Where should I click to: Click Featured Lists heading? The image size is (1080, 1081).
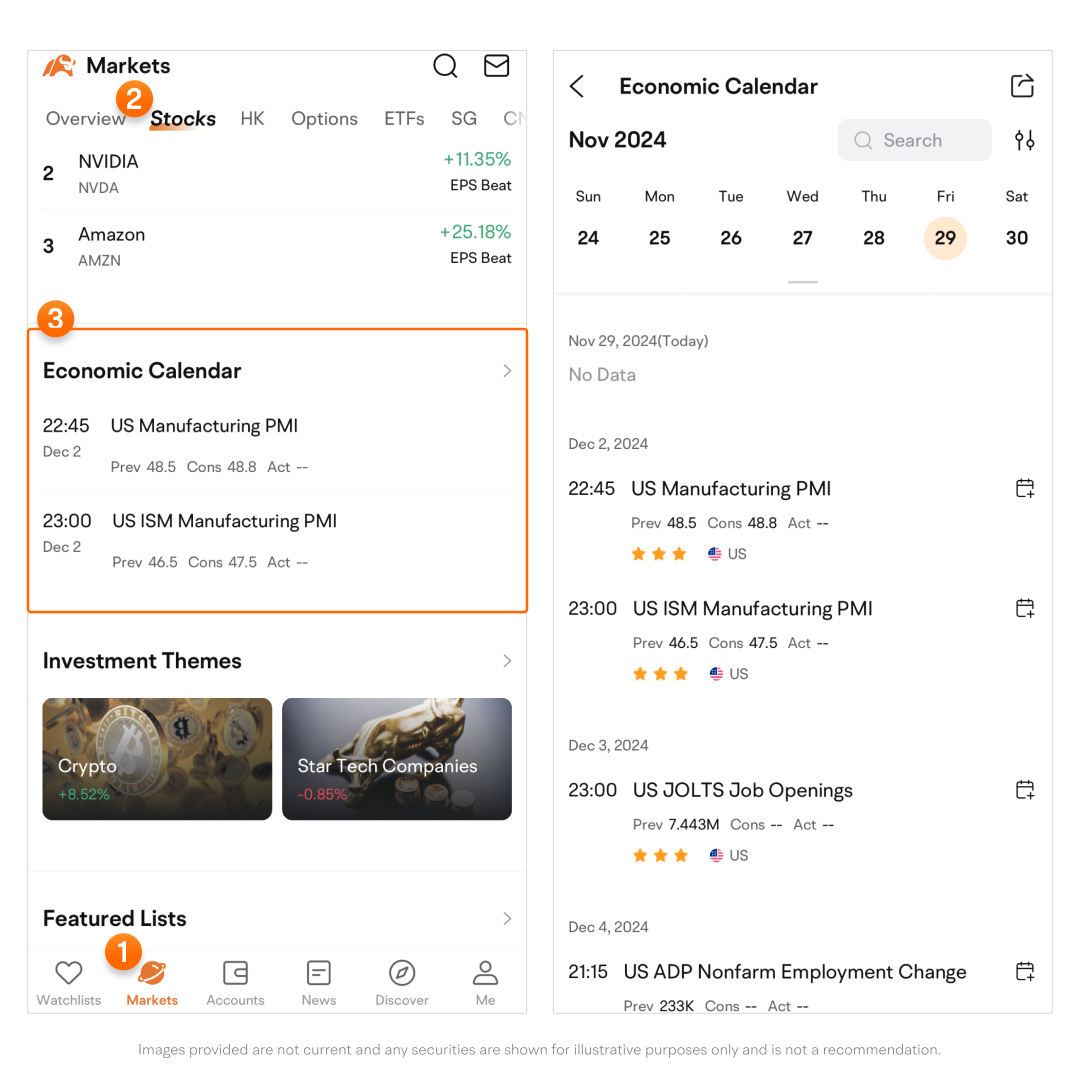[x=114, y=918]
